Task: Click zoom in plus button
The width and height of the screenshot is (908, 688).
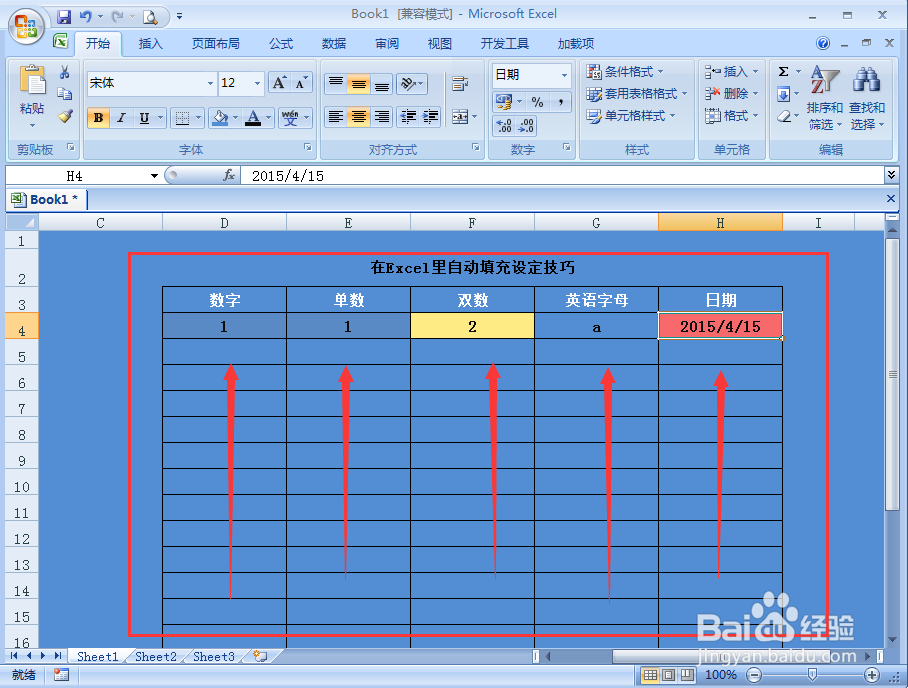Action: (x=872, y=675)
